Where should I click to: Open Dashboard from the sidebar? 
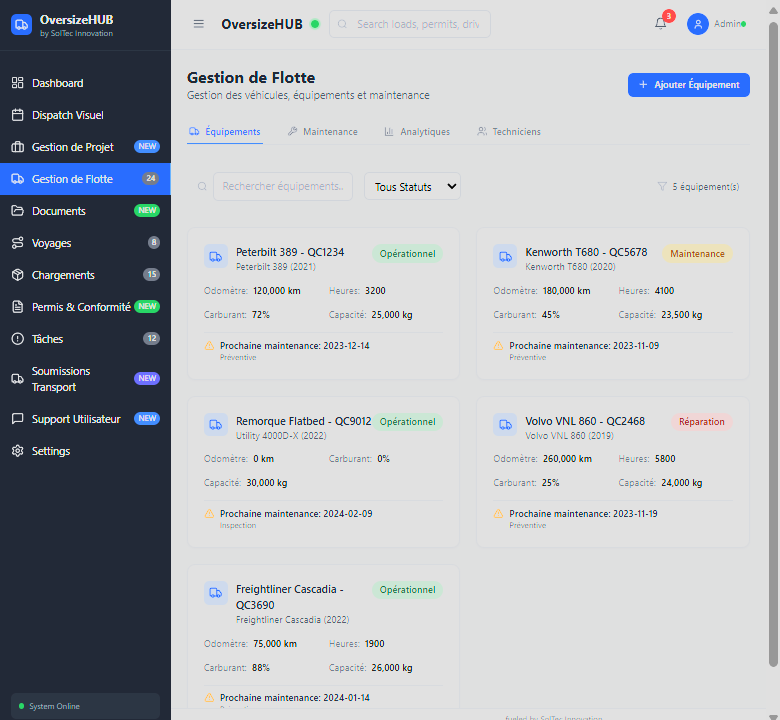click(x=85, y=83)
